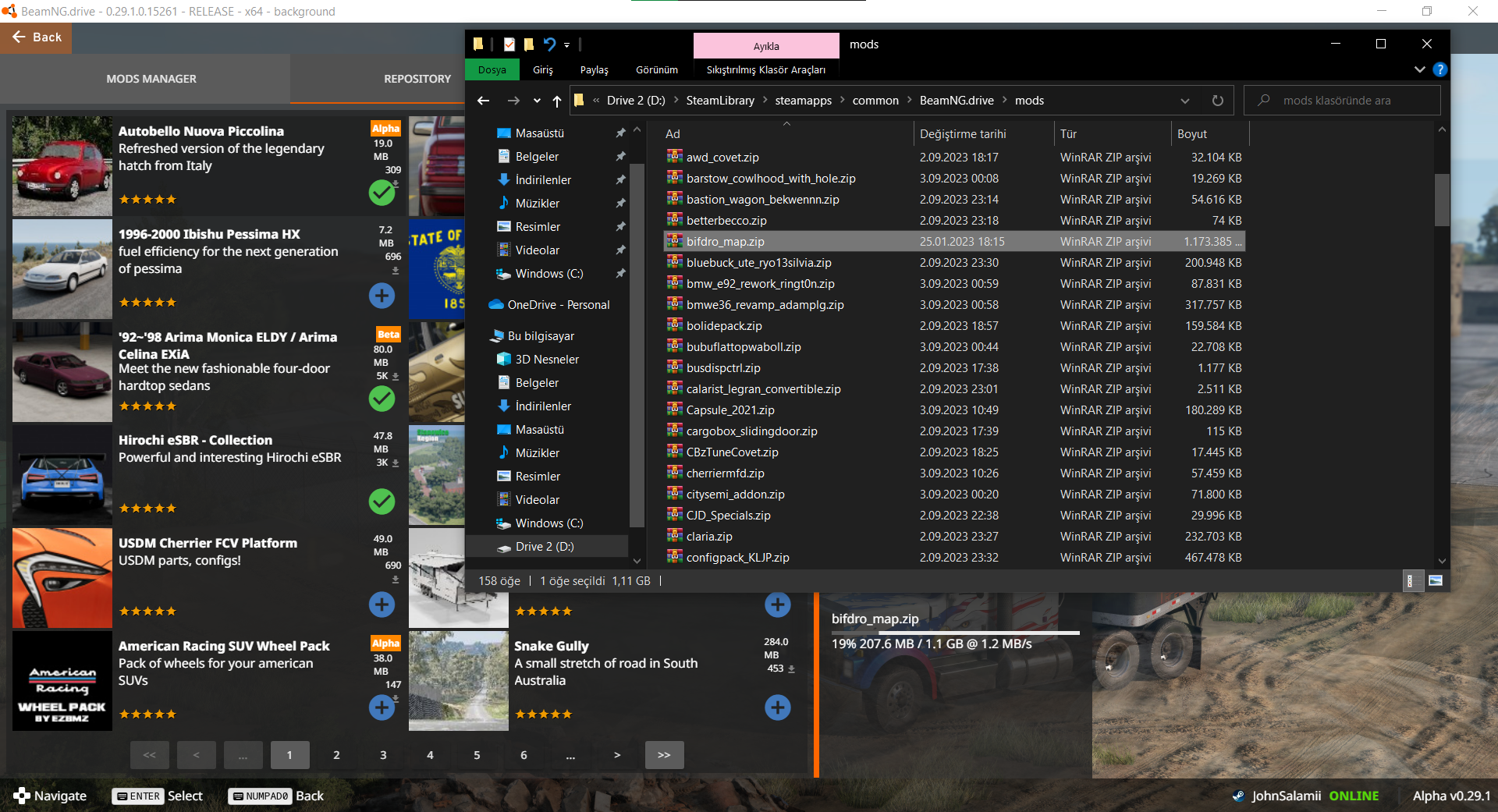Add the USDM Cherrier FCV Platform mod

point(382,604)
